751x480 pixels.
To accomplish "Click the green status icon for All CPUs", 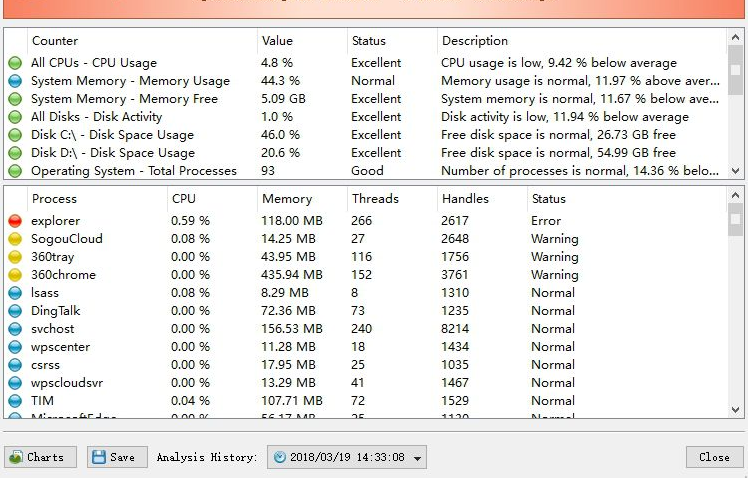I will coord(15,63).
